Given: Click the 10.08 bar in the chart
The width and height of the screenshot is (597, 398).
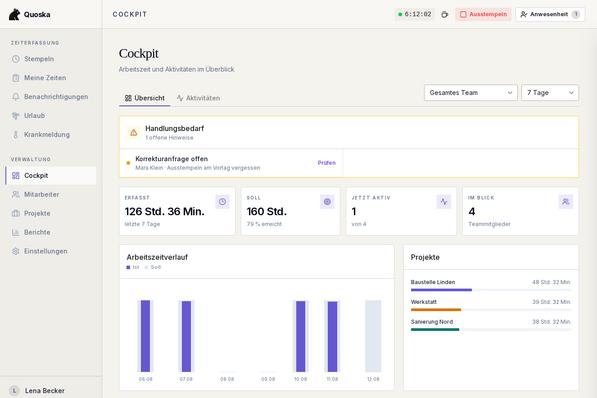Looking at the screenshot, I should (x=300, y=336).
